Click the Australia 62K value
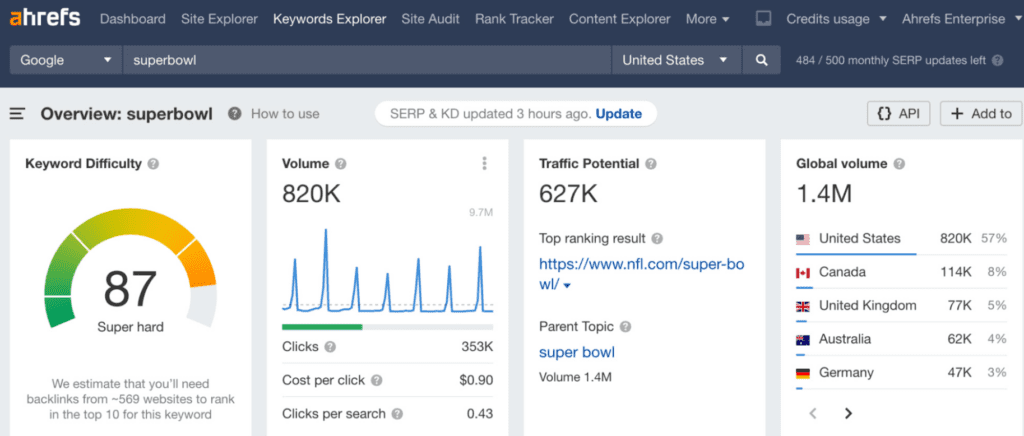The image size is (1024, 436). point(958,339)
